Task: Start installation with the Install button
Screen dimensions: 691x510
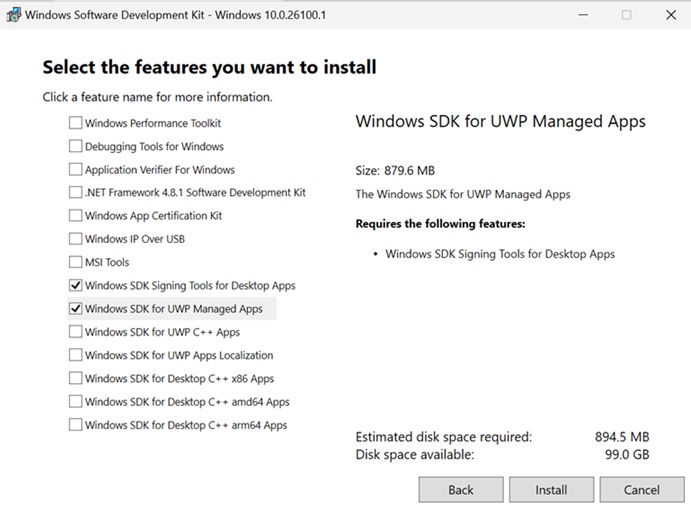Action: pyautogui.click(x=551, y=489)
